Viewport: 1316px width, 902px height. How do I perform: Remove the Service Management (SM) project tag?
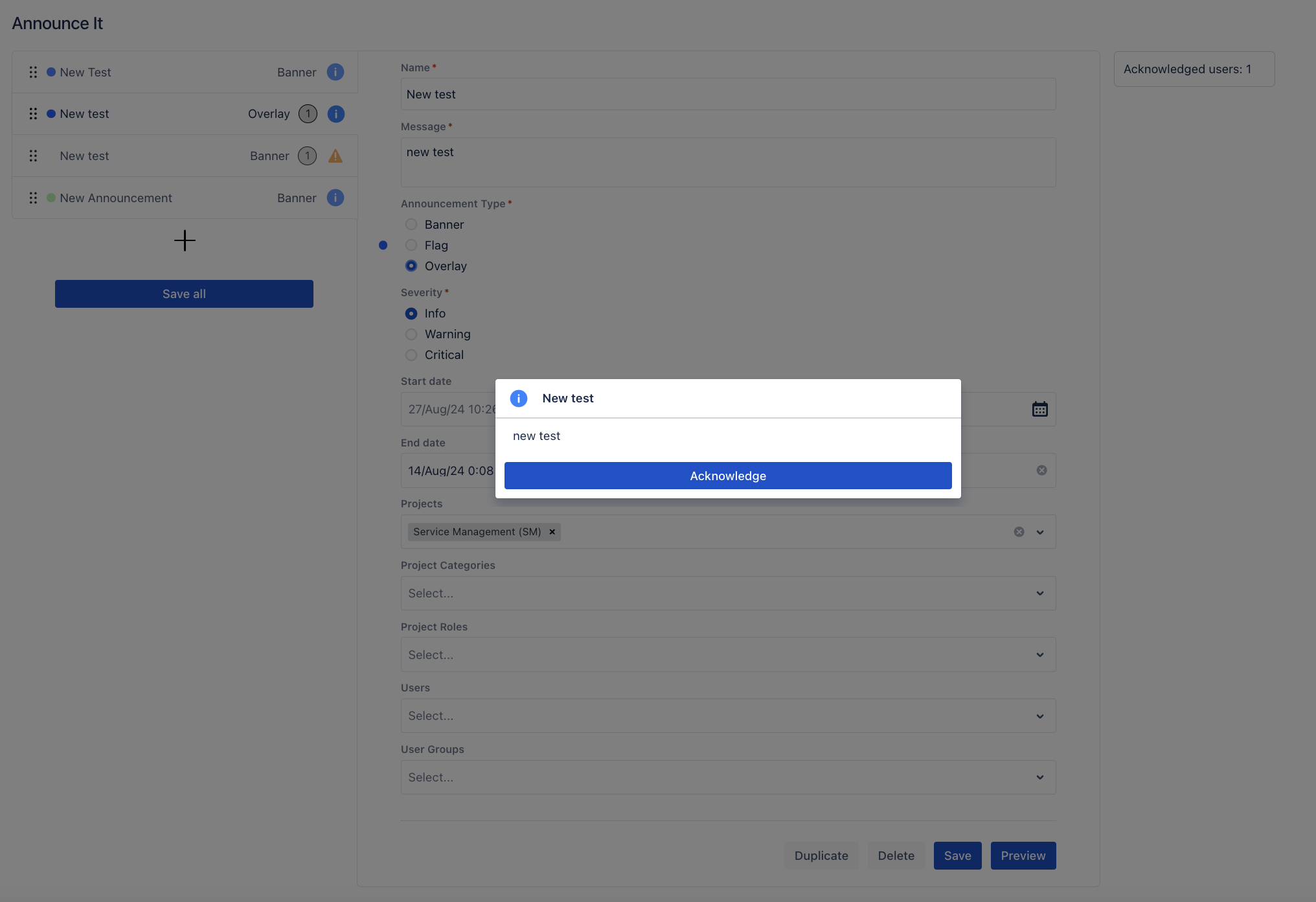pyautogui.click(x=552, y=532)
